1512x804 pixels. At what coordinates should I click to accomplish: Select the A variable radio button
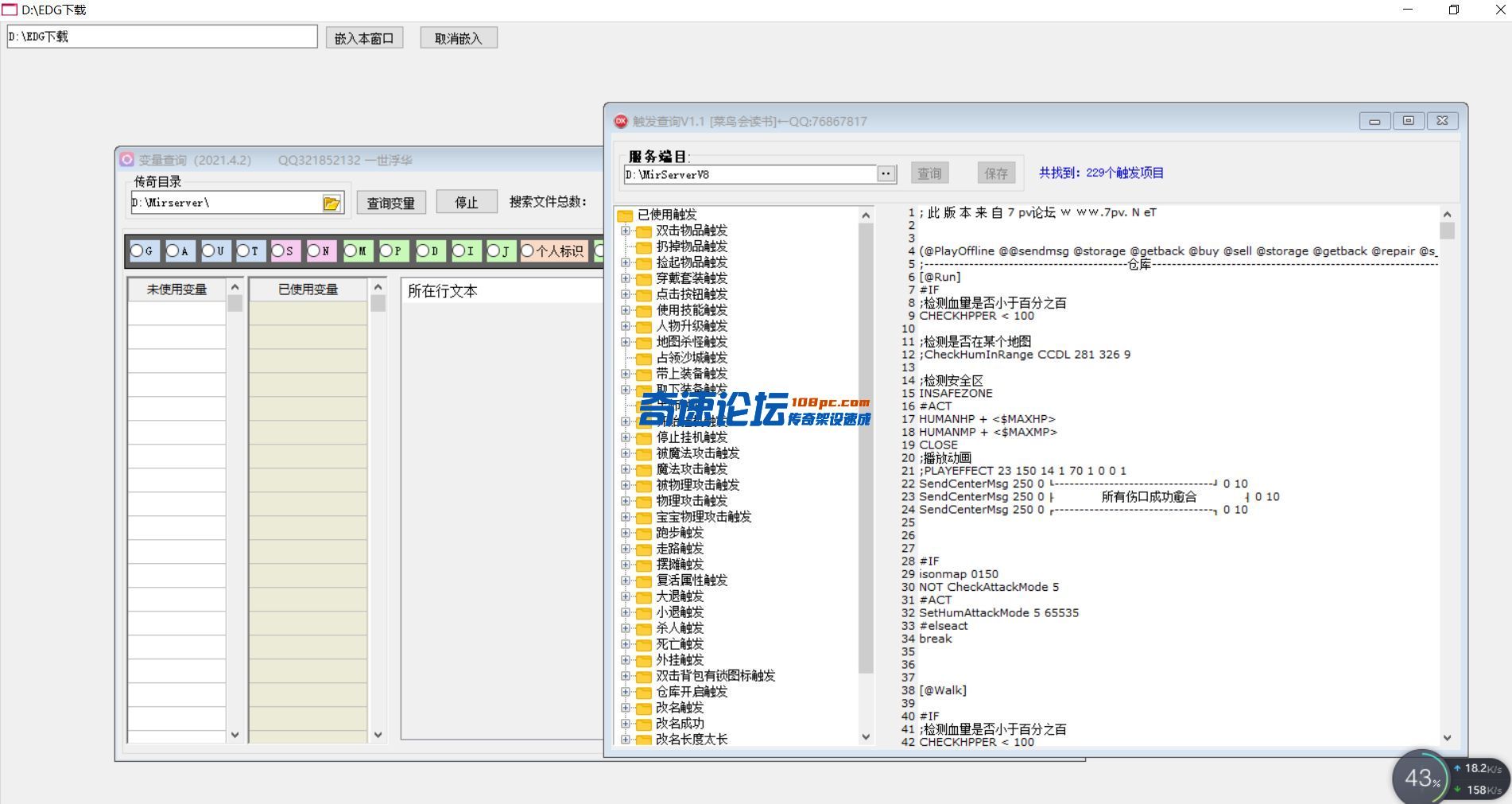tap(173, 251)
